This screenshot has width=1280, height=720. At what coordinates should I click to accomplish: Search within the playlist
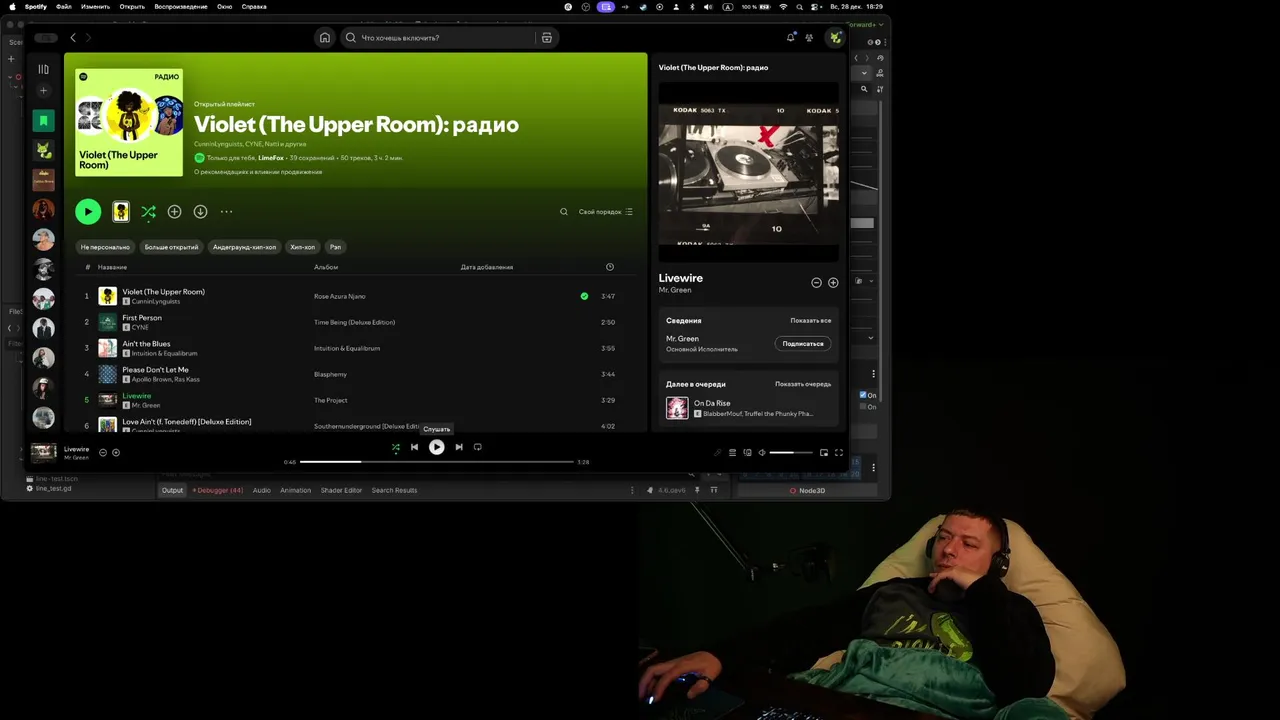(x=563, y=212)
